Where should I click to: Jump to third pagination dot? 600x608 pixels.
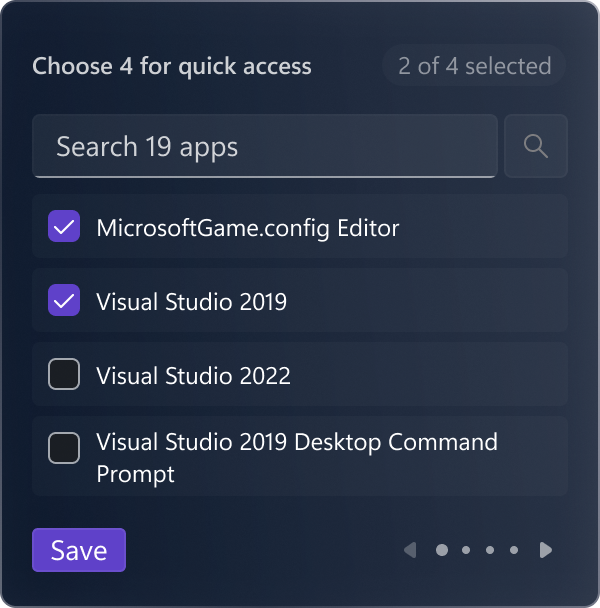point(490,550)
